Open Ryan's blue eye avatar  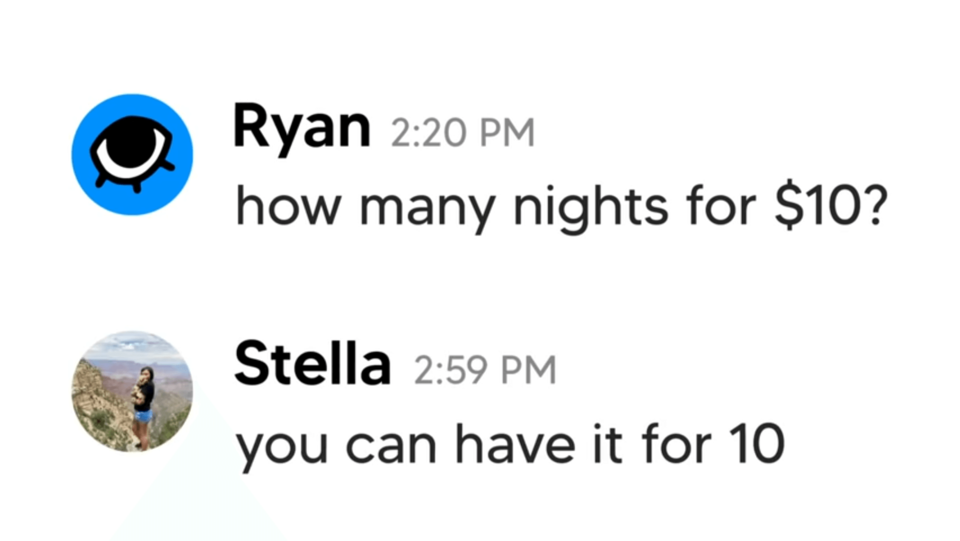coord(132,154)
